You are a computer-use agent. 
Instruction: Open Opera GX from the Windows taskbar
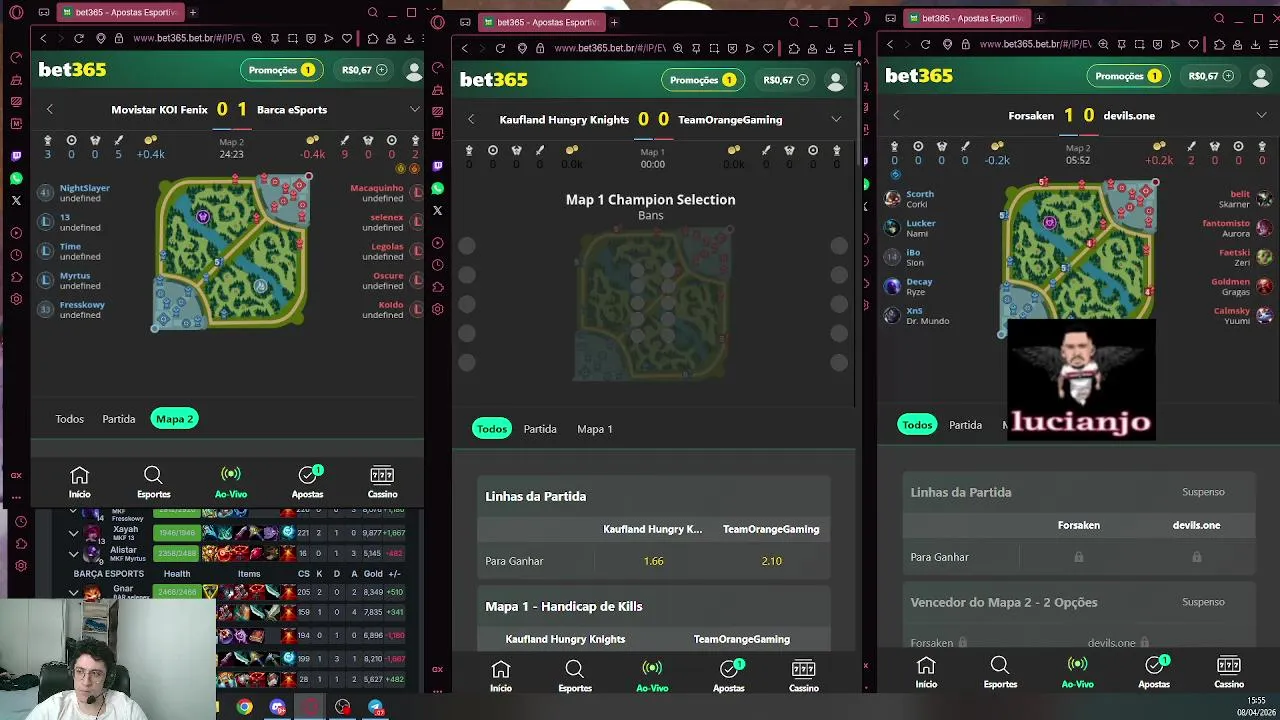pos(310,708)
